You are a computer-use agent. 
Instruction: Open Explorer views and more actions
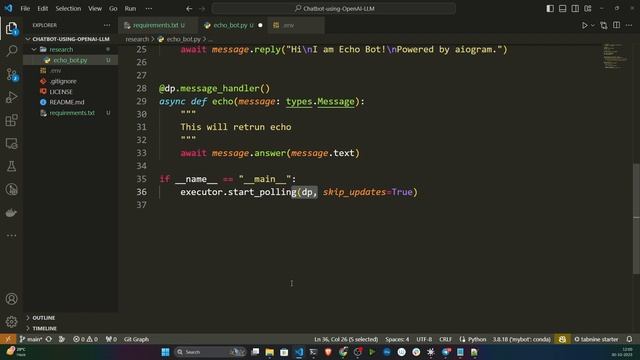[x=107, y=25]
